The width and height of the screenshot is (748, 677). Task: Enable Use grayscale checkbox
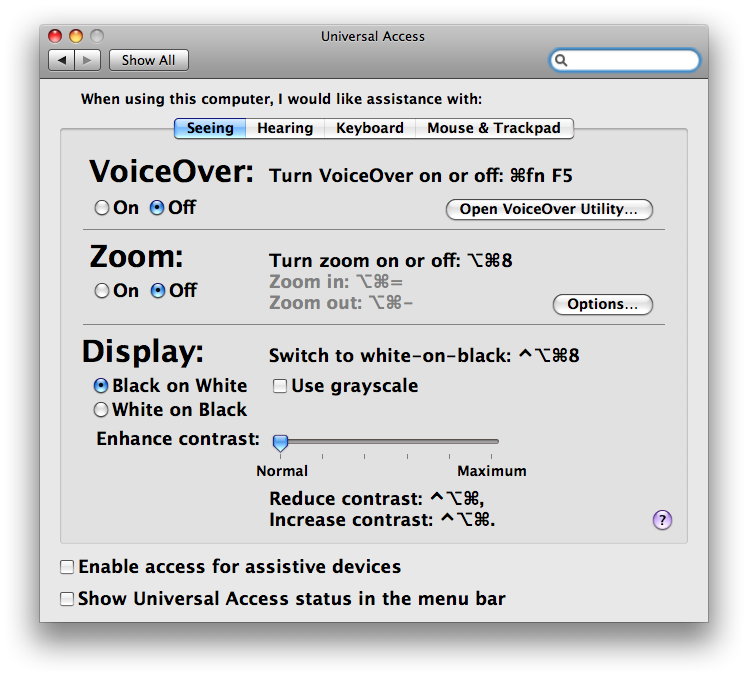(x=280, y=385)
